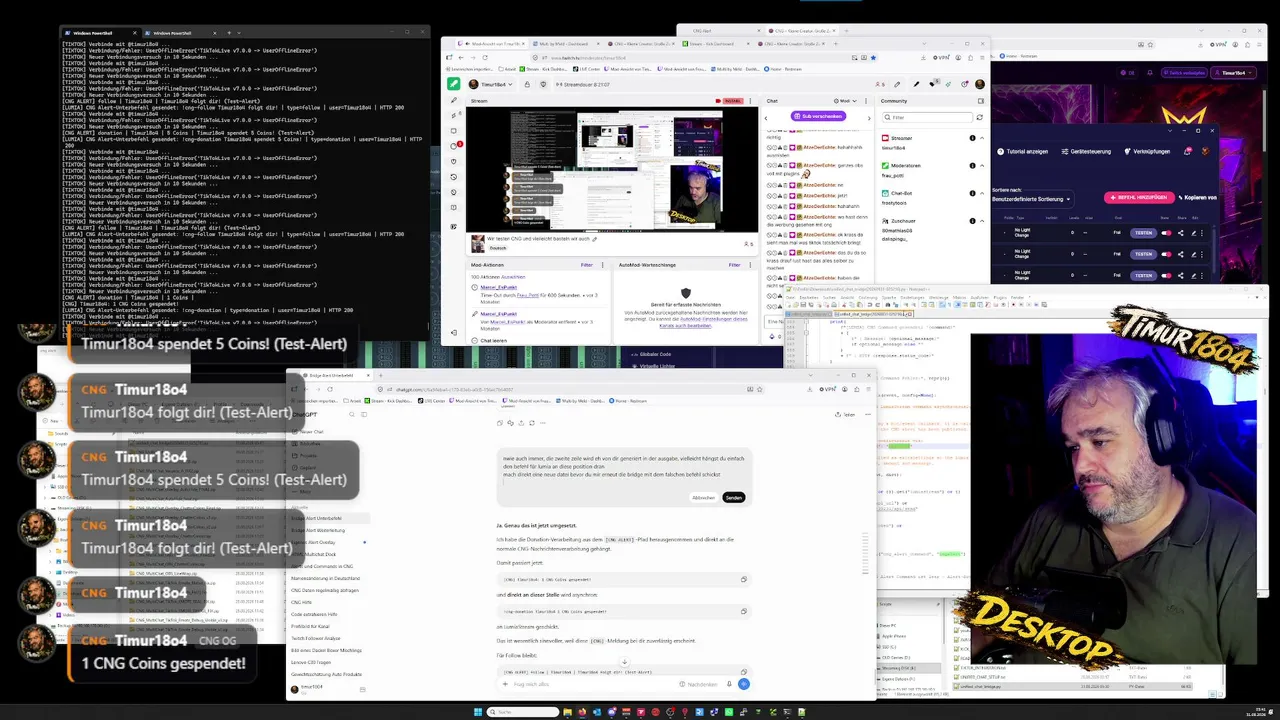
Task: Share the first No Light Change command
Action: [1180, 233]
